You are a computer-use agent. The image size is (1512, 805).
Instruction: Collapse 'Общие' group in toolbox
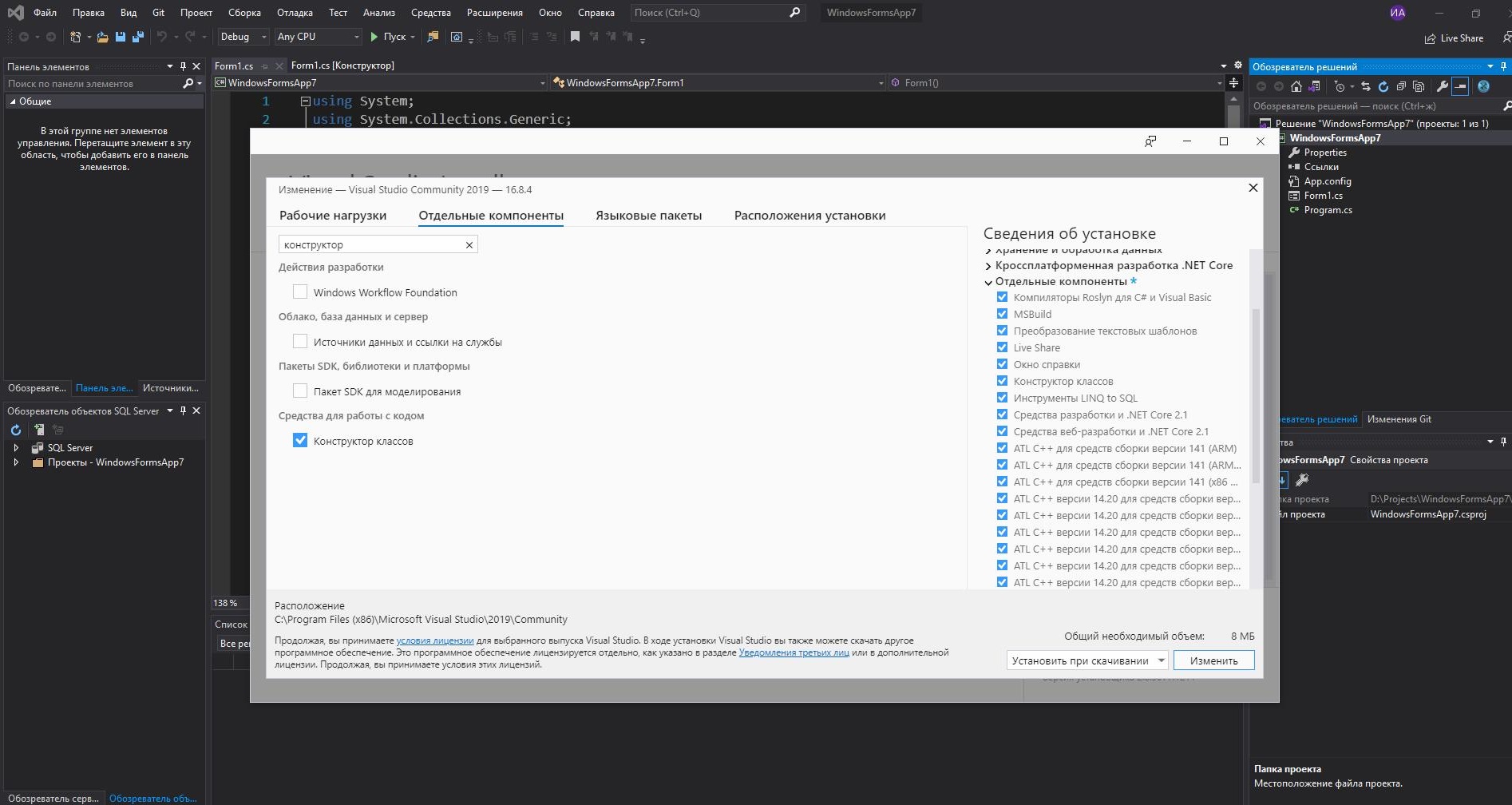click(13, 101)
